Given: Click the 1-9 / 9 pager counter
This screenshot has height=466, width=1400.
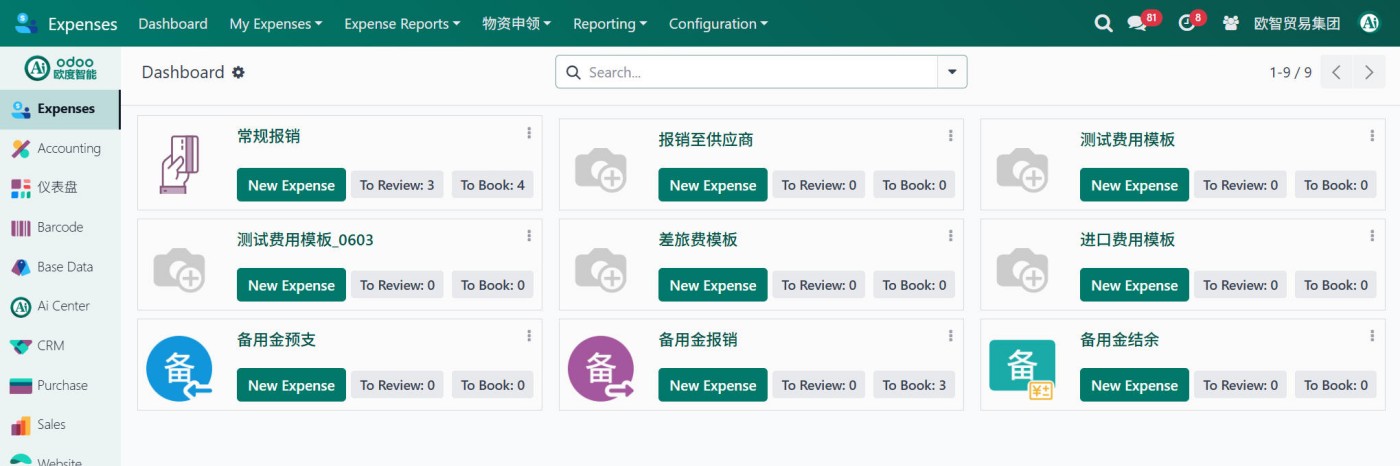Looking at the screenshot, I should 1290,72.
